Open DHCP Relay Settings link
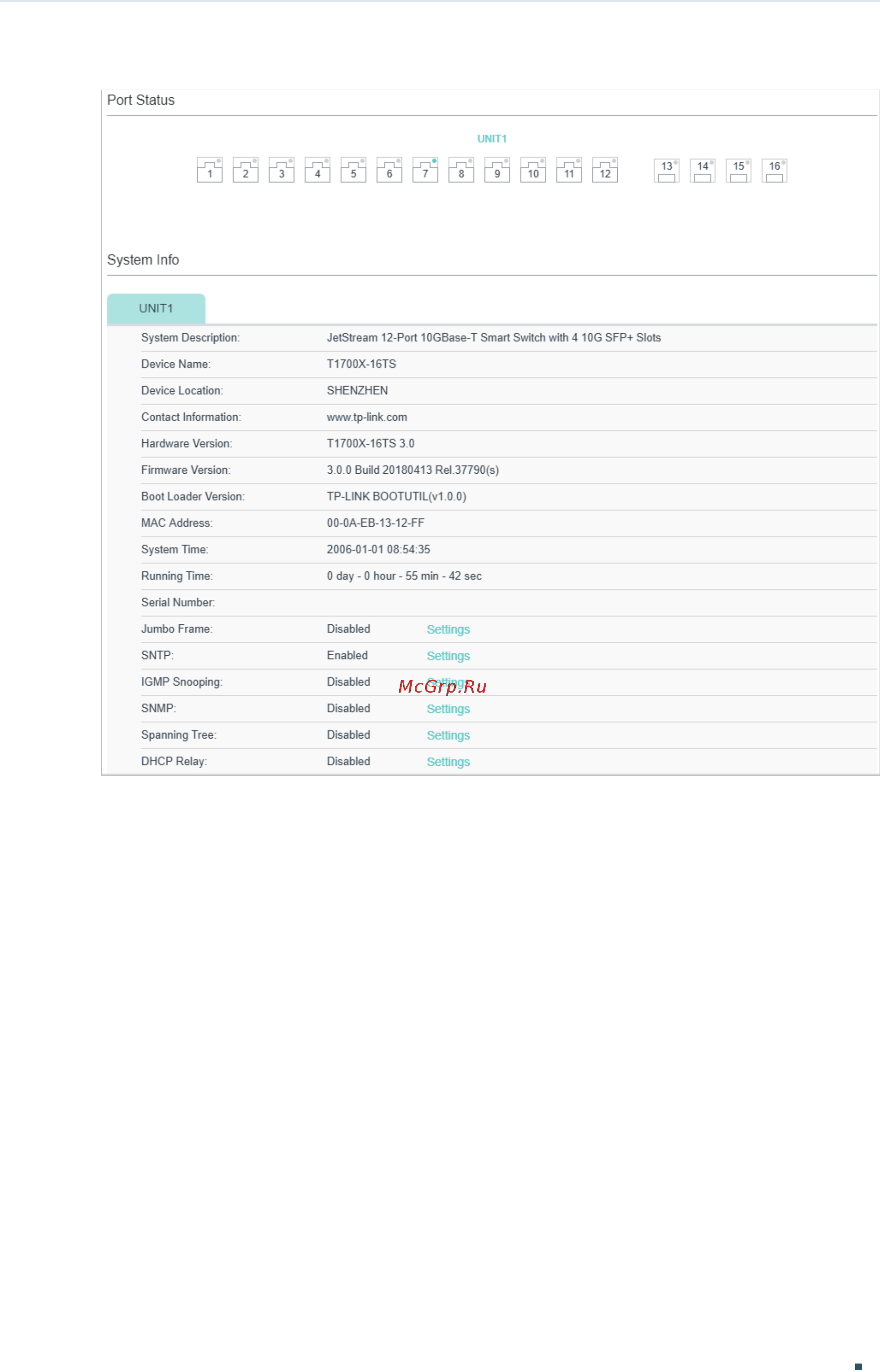This screenshot has height=1372, width=880. (449, 762)
